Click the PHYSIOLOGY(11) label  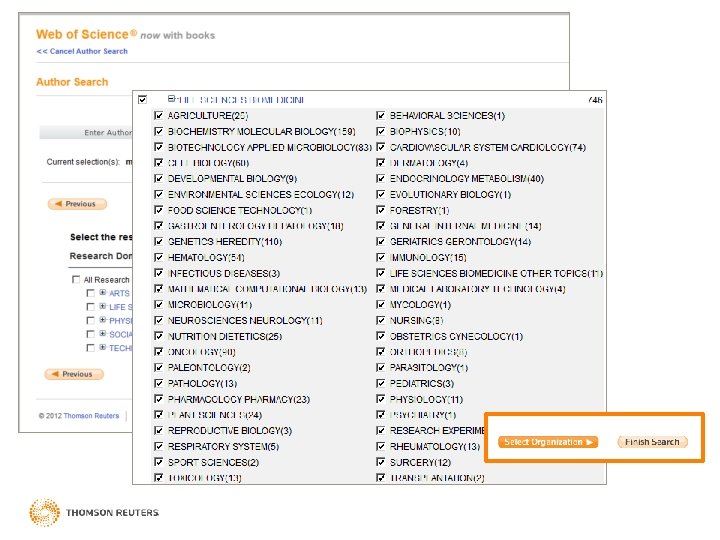pos(427,399)
